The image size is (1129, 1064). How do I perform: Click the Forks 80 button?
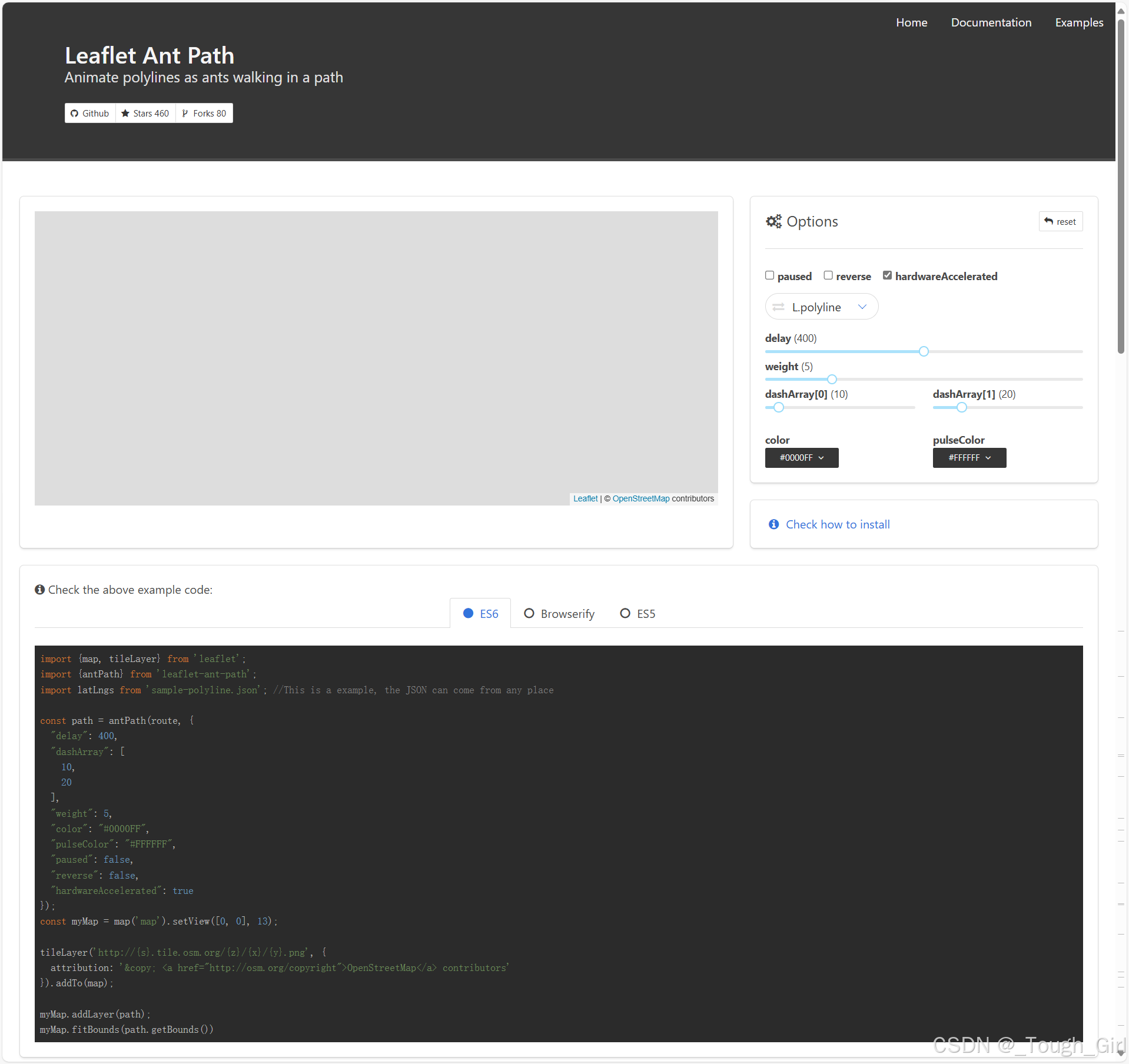(x=204, y=113)
